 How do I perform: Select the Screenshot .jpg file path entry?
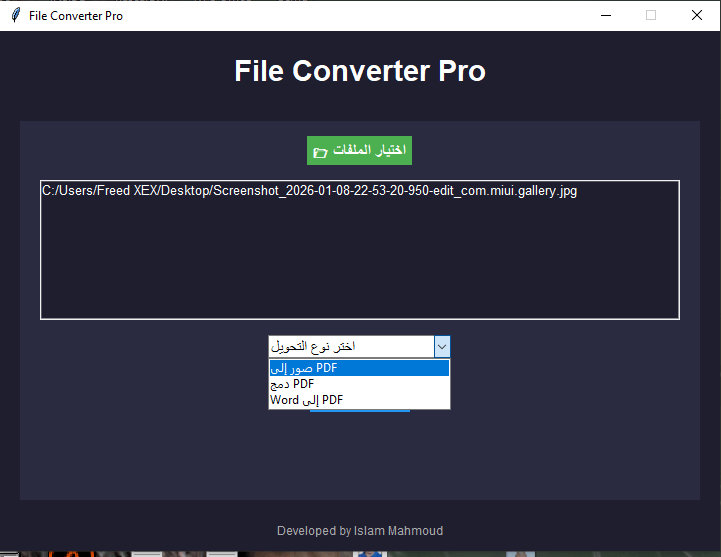coord(309,191)
